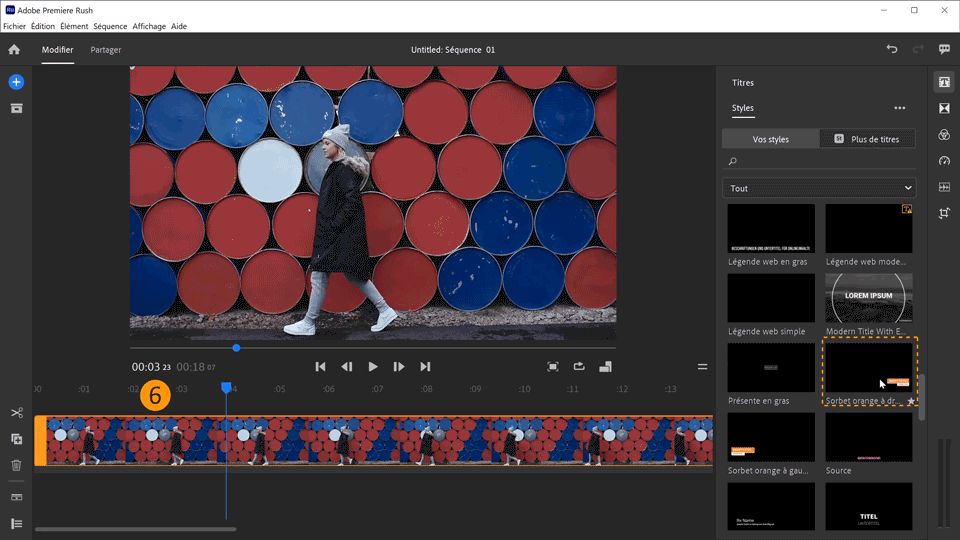The height and width of the screenshot is (540, 960).
Task: Toggle full screen preview button
Action: click(553, 367)
